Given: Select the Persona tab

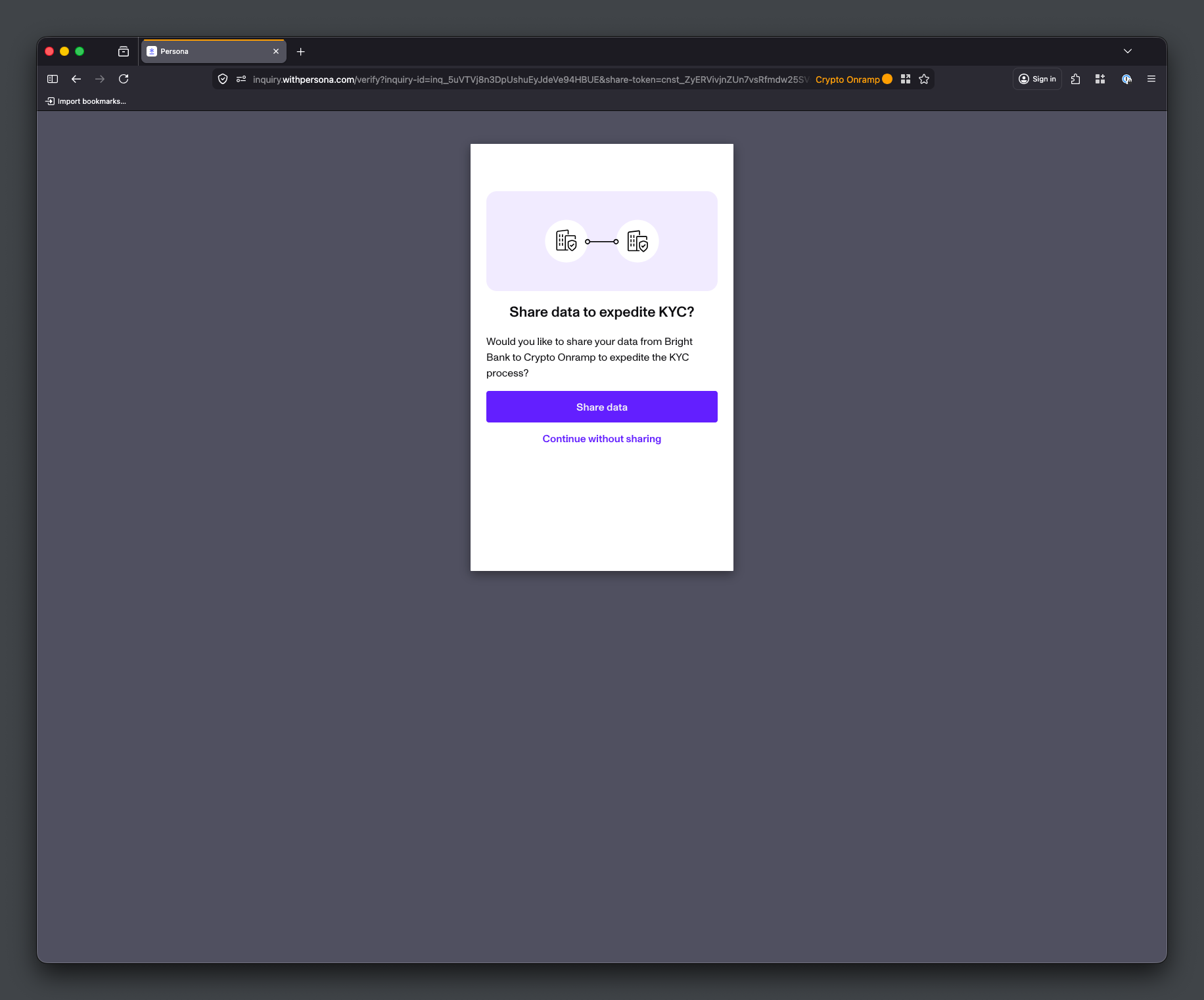Looking at the screenshot, I should [x=197, y=51].
